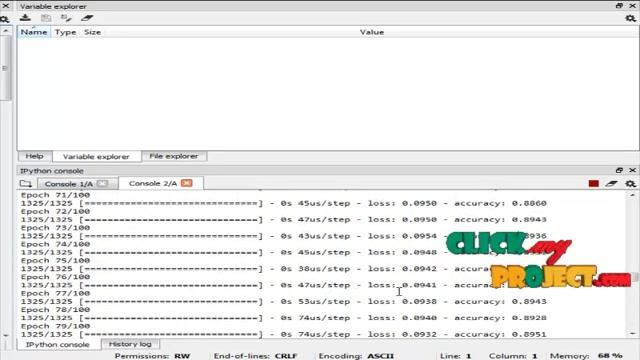
Task: Click the Epoch 73/100 console line
Action: click(56, 228)
